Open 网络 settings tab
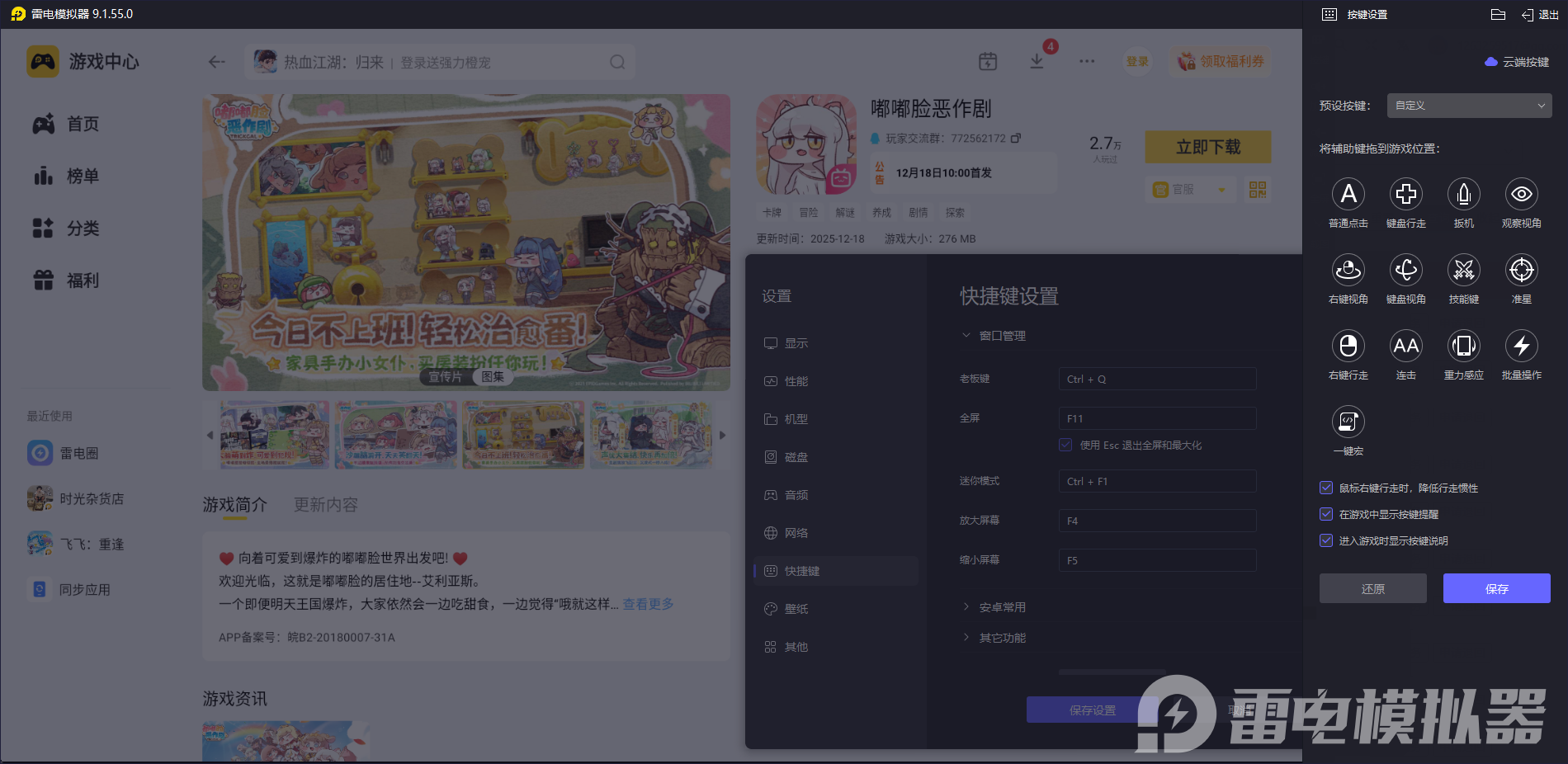 click(x=835, y=533)
